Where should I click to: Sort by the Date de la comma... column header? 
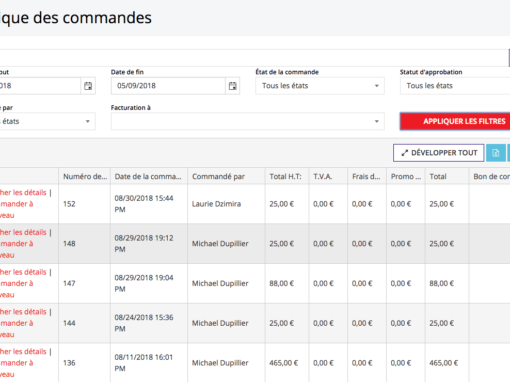click(x=149, y=176)
